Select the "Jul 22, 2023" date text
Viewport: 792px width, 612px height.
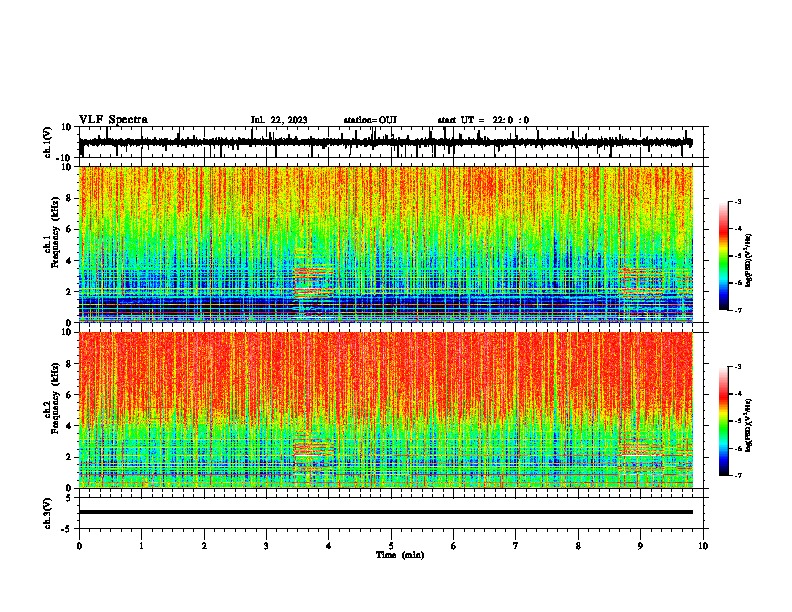[x=279, y=120]
